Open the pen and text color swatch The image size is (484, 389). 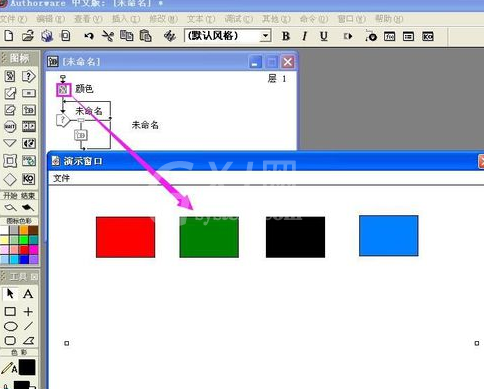pos(27,367)
